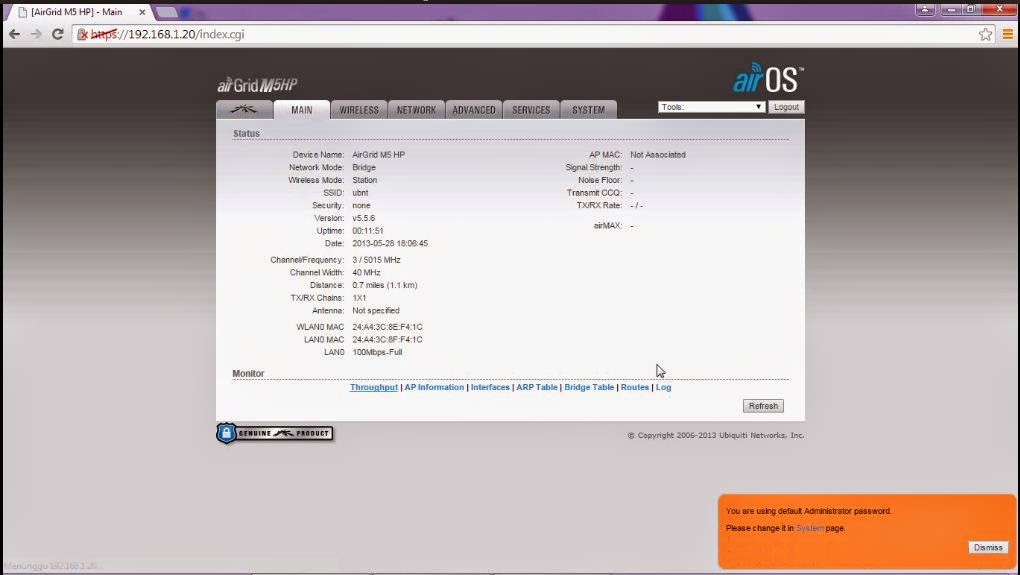
Task: Go to the ADVANCED tab
Action: (x=474, y=110)
